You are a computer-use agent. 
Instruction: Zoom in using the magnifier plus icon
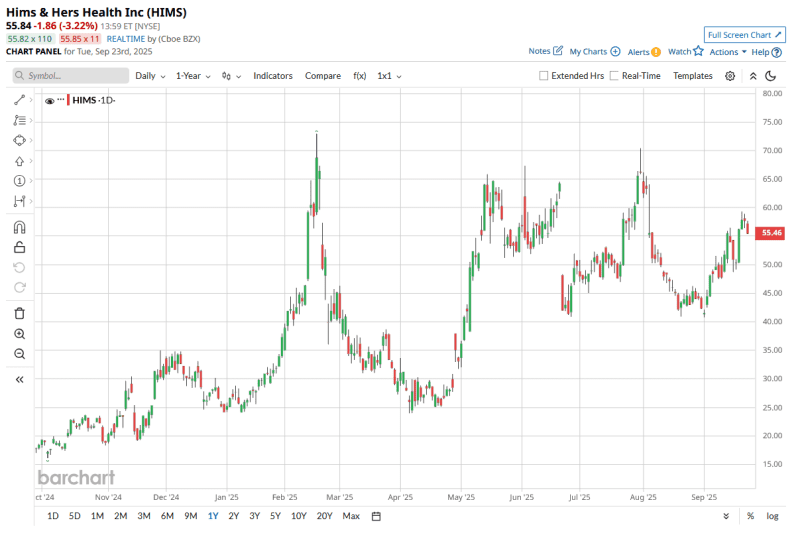click(19, 334)
